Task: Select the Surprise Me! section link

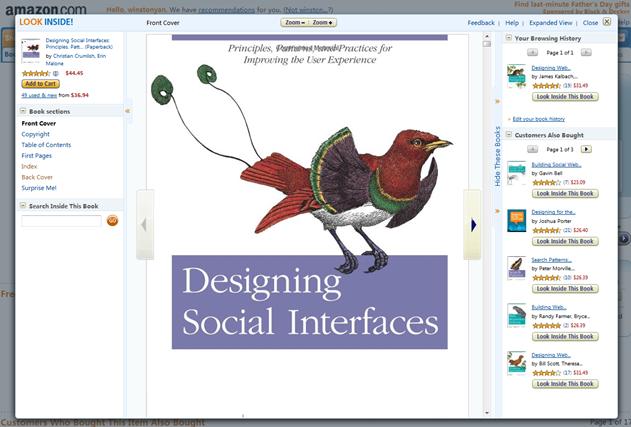Action: click(40, 188)
